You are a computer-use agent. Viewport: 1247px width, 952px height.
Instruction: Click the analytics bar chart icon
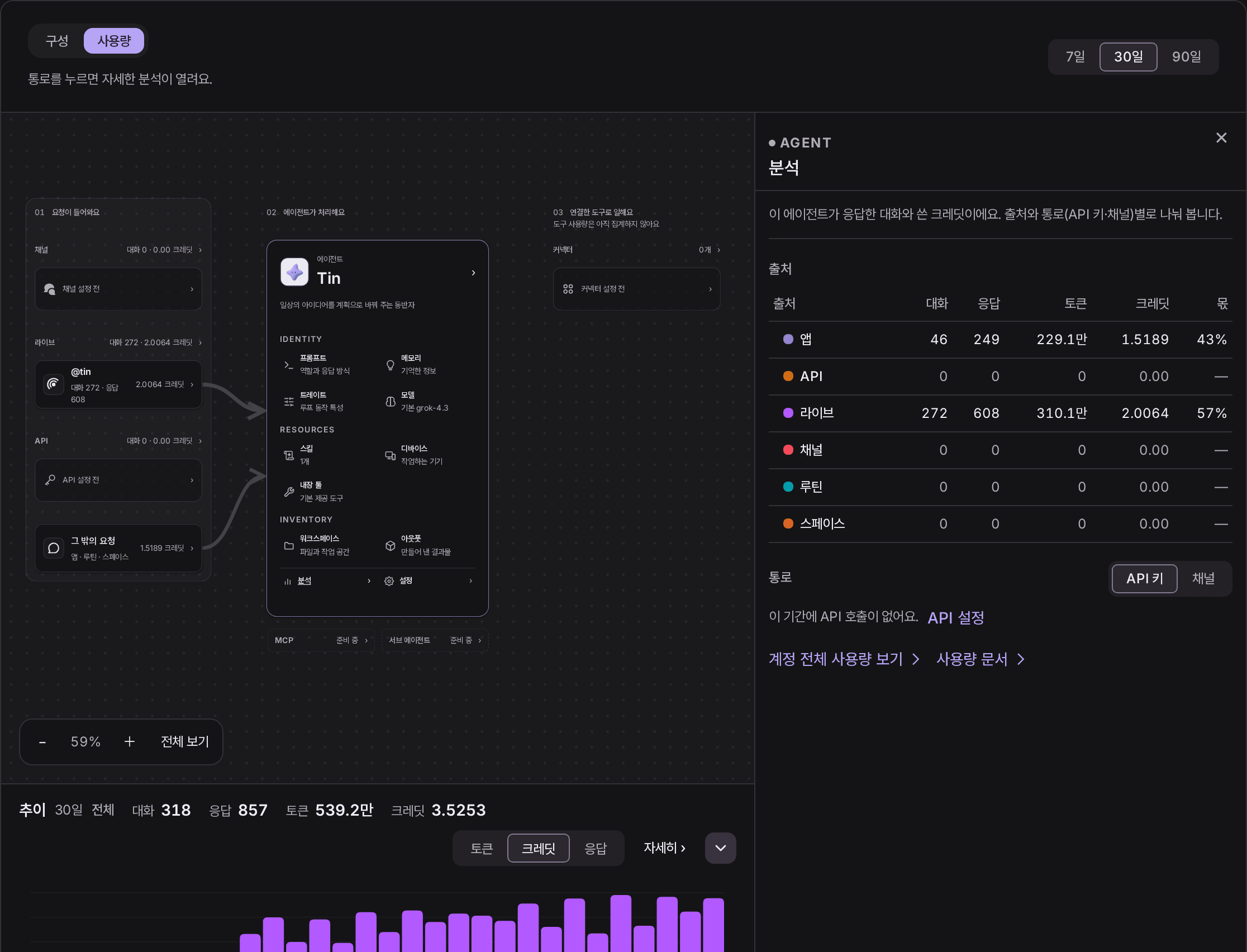pyautogui.click(x=288, y=582)
